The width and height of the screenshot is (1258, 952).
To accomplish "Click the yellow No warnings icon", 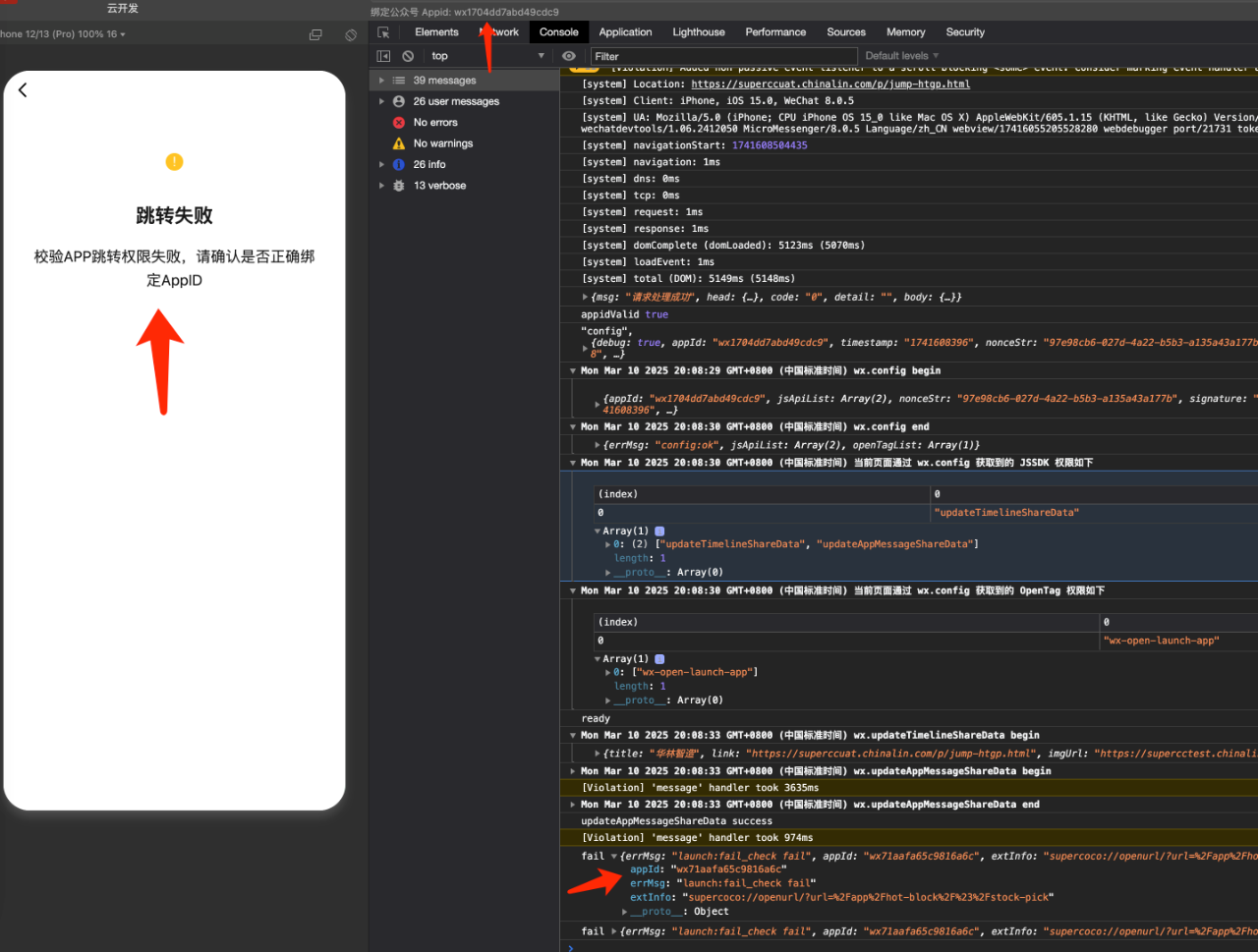I will click(399, 143).
